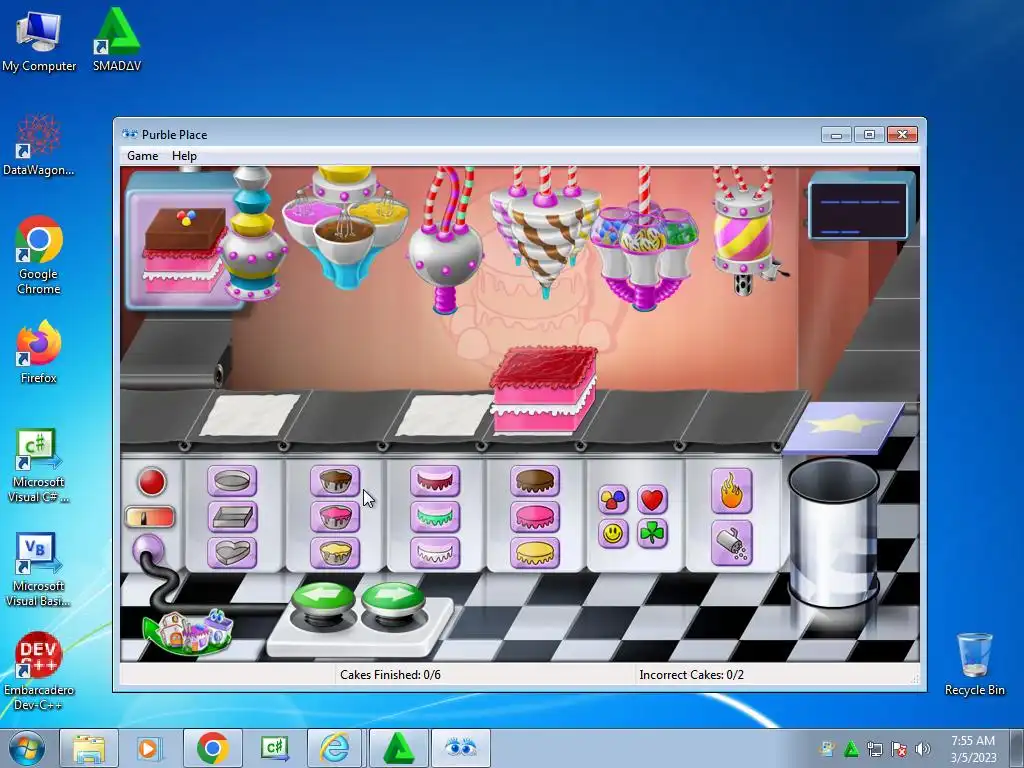The height and width of the screenshot is (768, 1024).
Task: Switch to Purble Place taskbar button
Action: click(460, 748)
